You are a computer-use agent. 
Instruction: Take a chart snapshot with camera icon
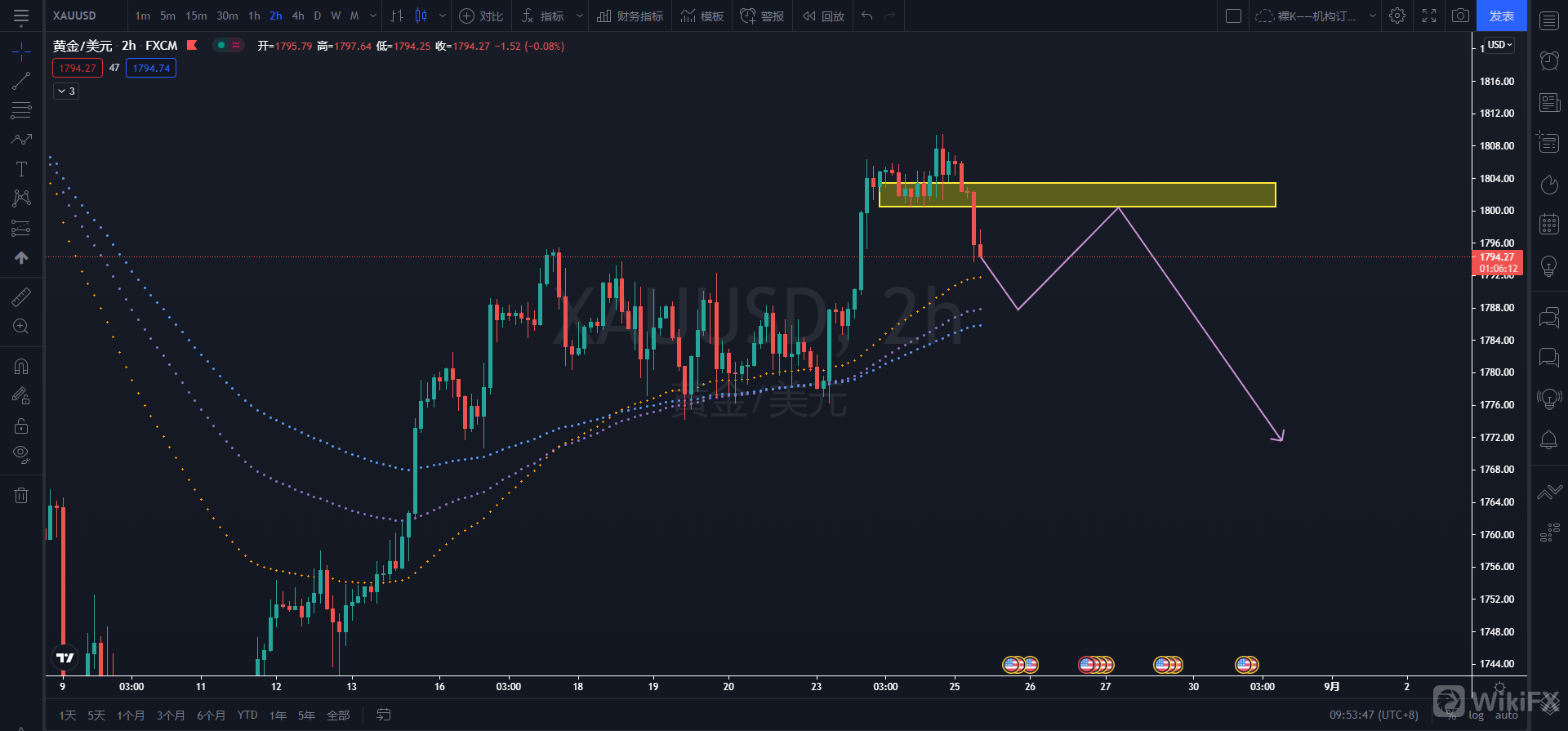click(x=1460, y=16)
